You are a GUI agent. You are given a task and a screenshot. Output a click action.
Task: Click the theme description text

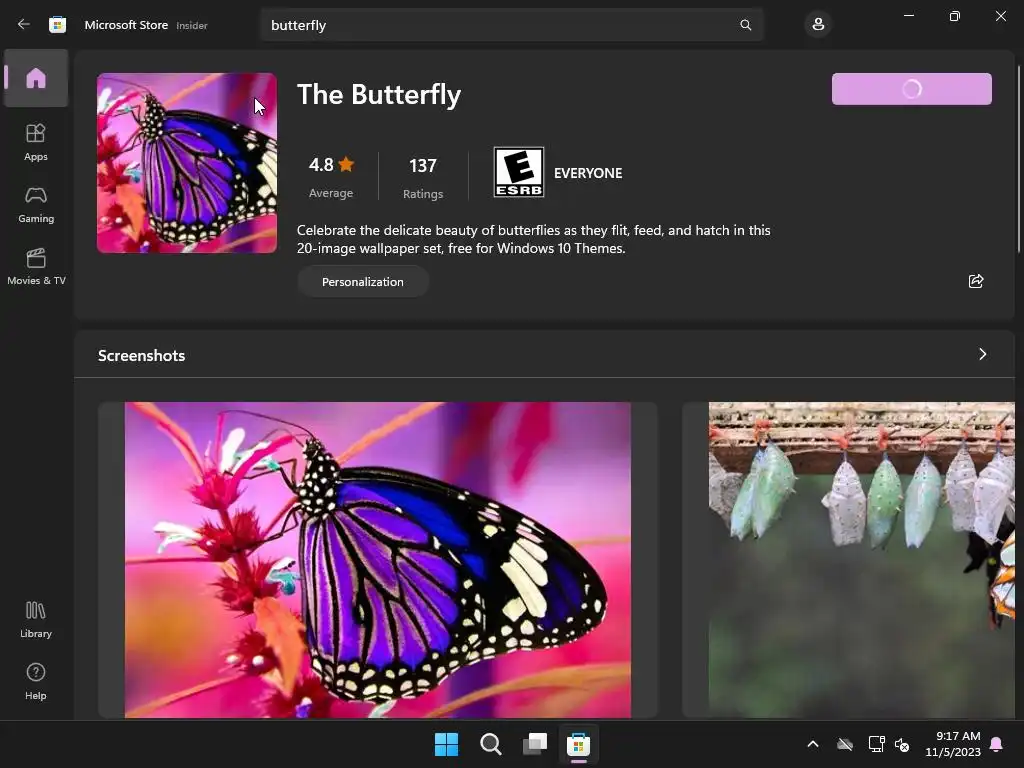(534, 239)
